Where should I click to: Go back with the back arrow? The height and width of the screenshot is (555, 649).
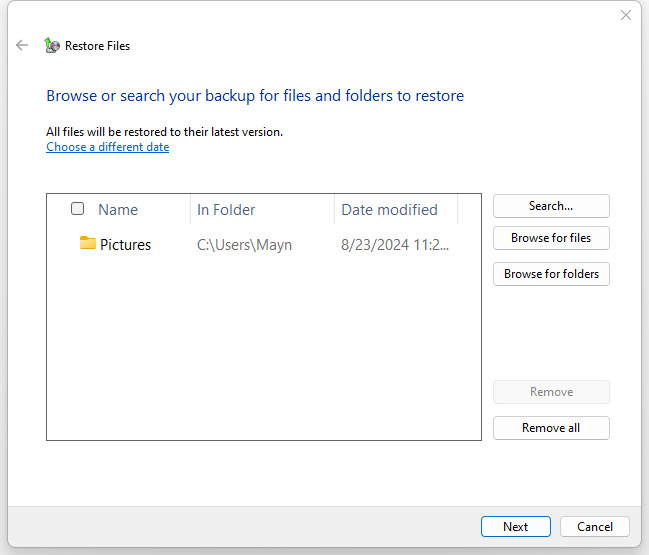[22, 45]
